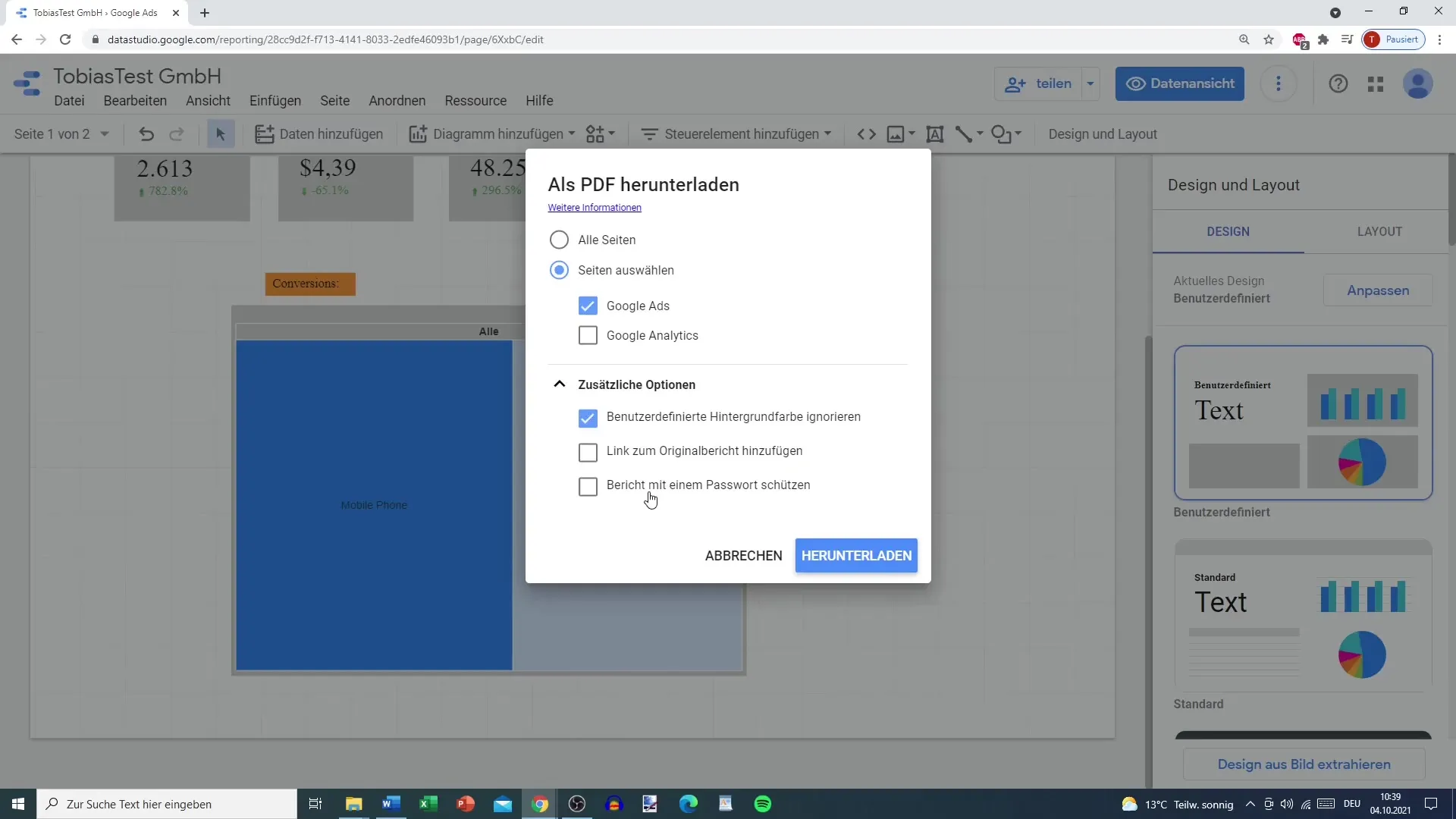Click the ABBRECHEN button

[743, 556]
